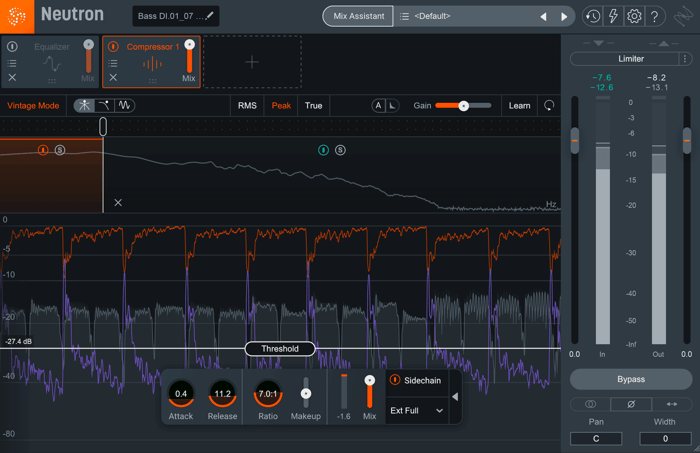Screen dimensions: 700x453
Task: Open the preset list icon beside <Default>
Action: click(x=404, y=16)
